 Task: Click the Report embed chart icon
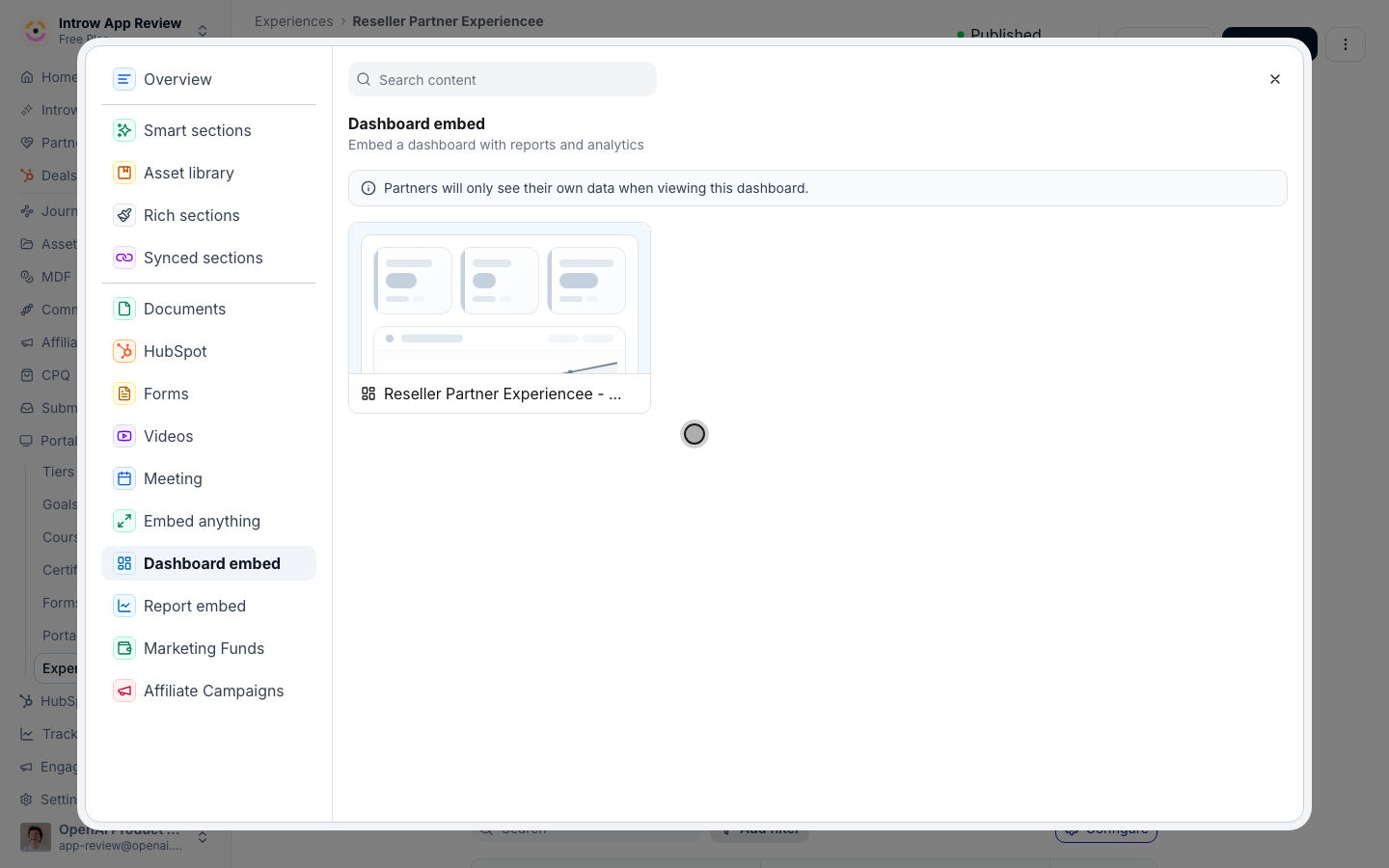coord(124,606)
